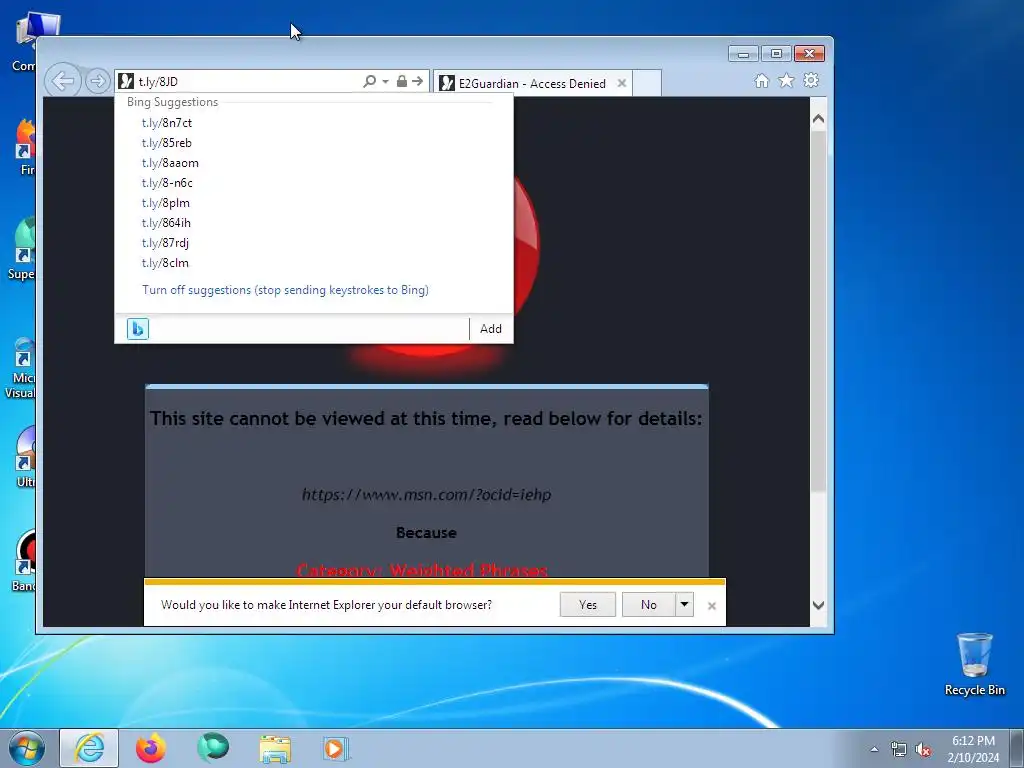Show hidden tray icons arrow

[874, 749]
